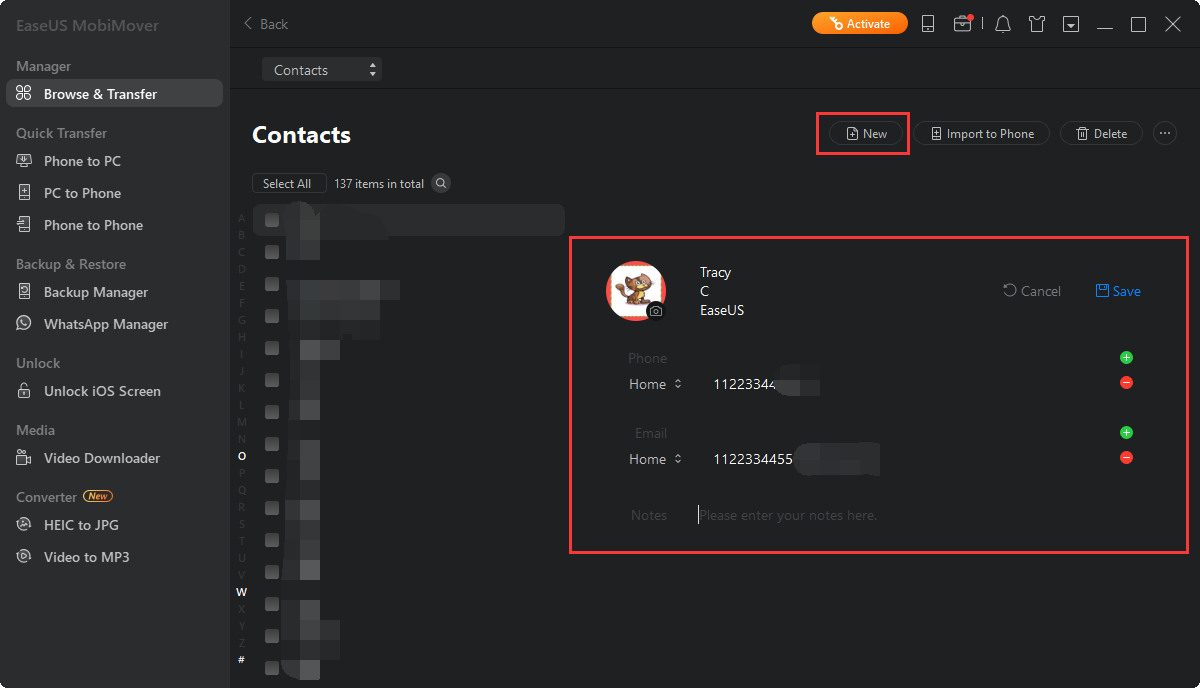
Task: Open the toolbox icon in title bar
Action: coord(962,24)
